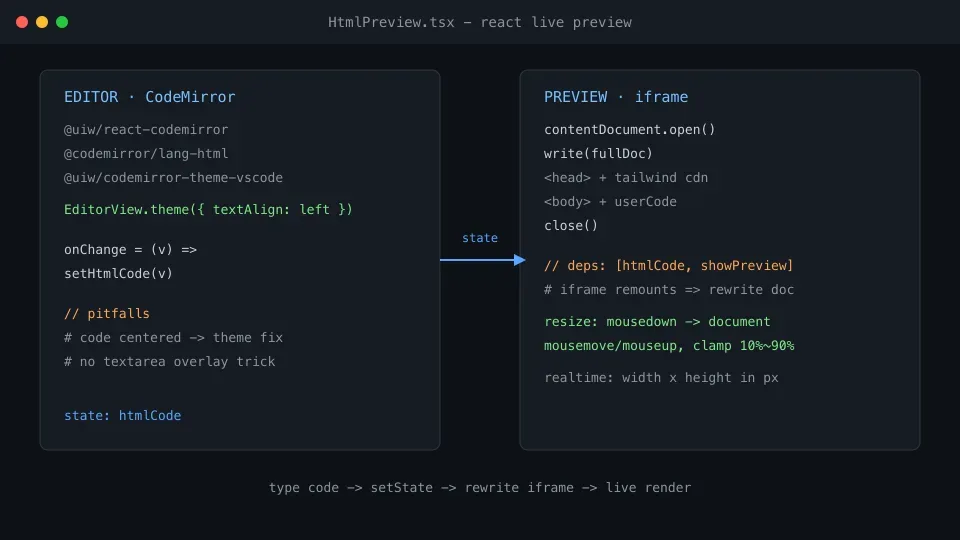
Task: Click 'realtime: width x height in px'
Action: pyautogui.click(x=661, y=378)
